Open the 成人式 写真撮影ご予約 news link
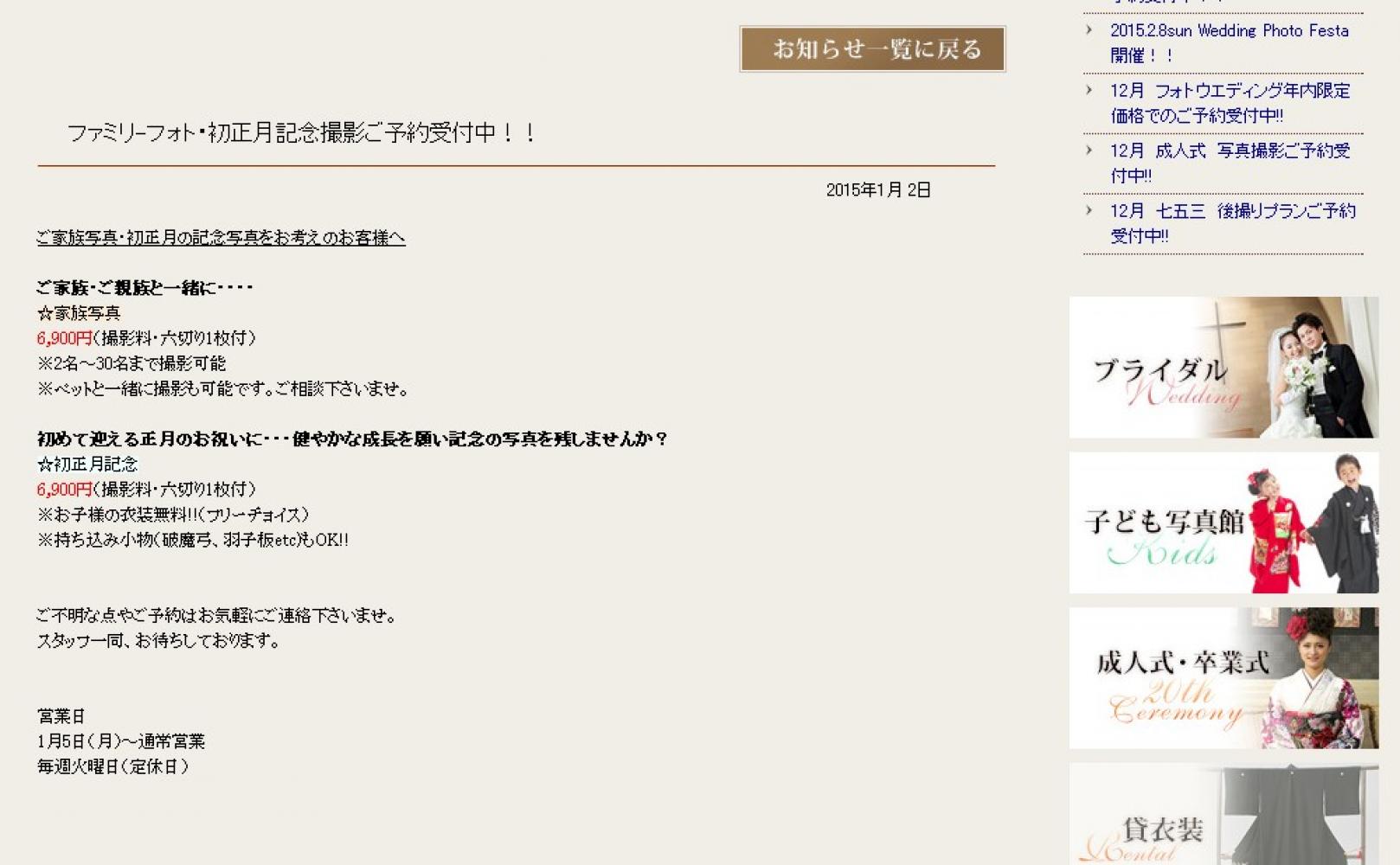Screen dimensions: 1400x865 click(x=1230, y=163)
